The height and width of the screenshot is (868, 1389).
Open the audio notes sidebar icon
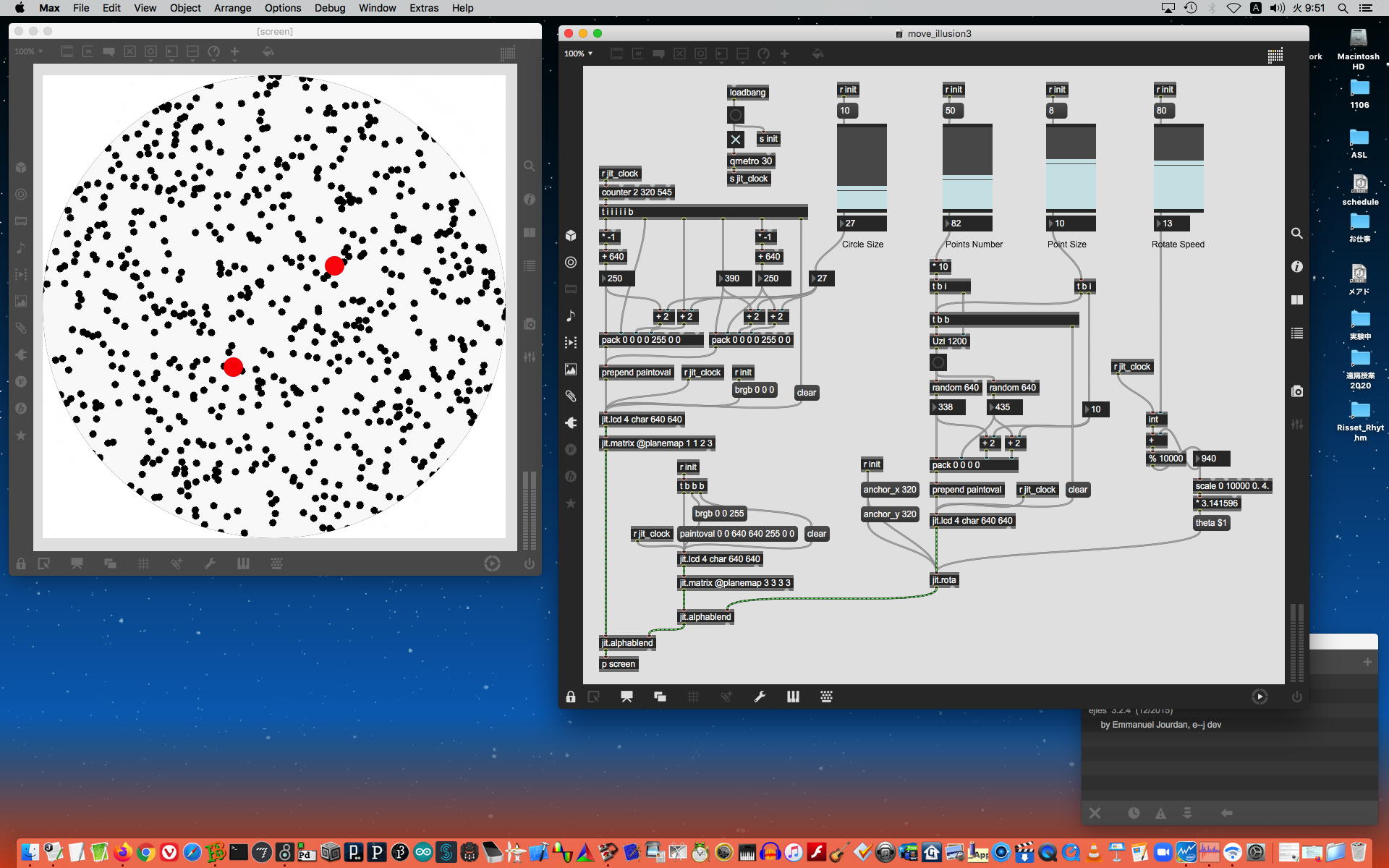click(x=571, y=315)
